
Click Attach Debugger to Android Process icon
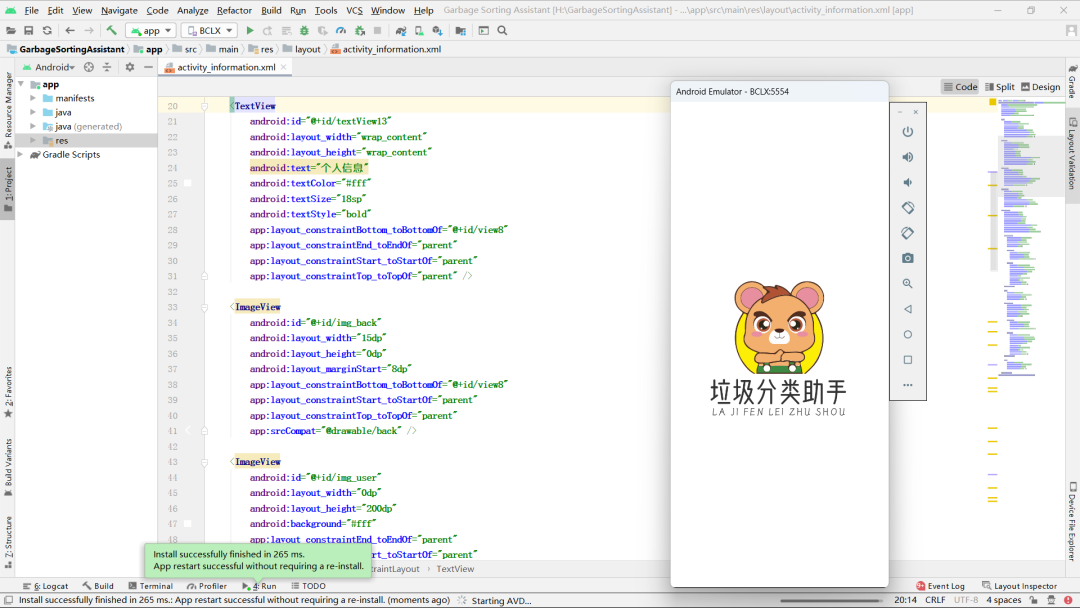click(360, 30)
